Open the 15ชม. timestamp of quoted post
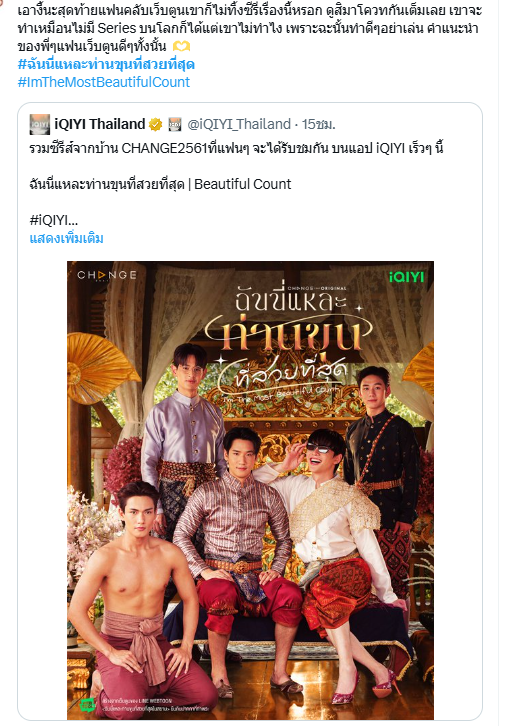 [x=319, y=124]
